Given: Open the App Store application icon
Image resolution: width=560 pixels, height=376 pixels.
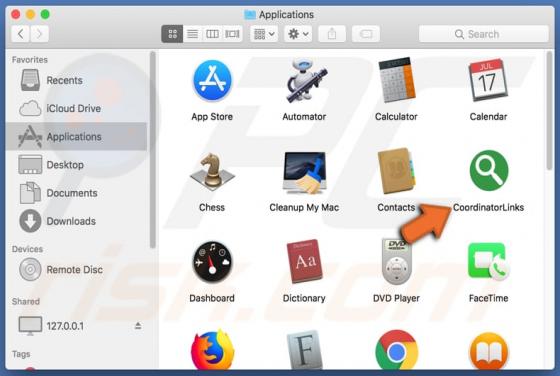Looking at the screenshot, I should (x=212, y=81).
